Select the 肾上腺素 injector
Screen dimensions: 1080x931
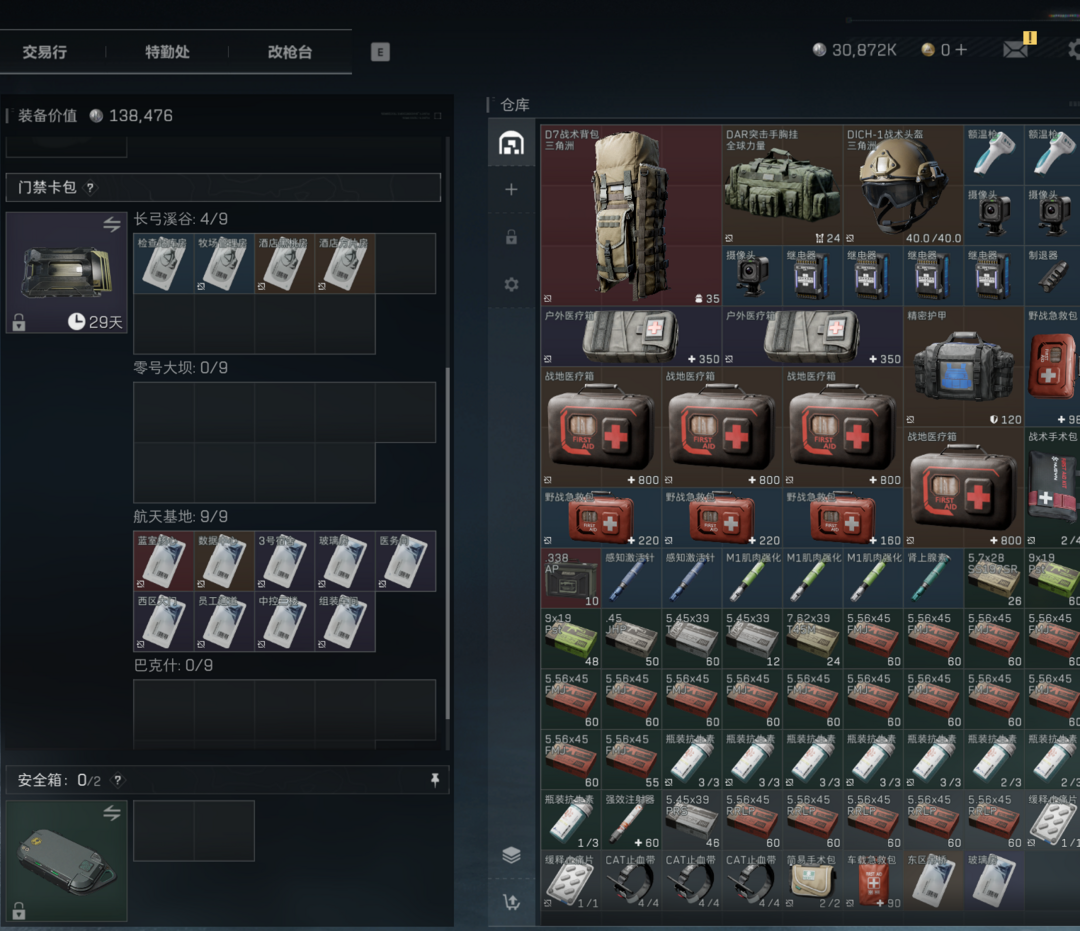tap(933, 578)
